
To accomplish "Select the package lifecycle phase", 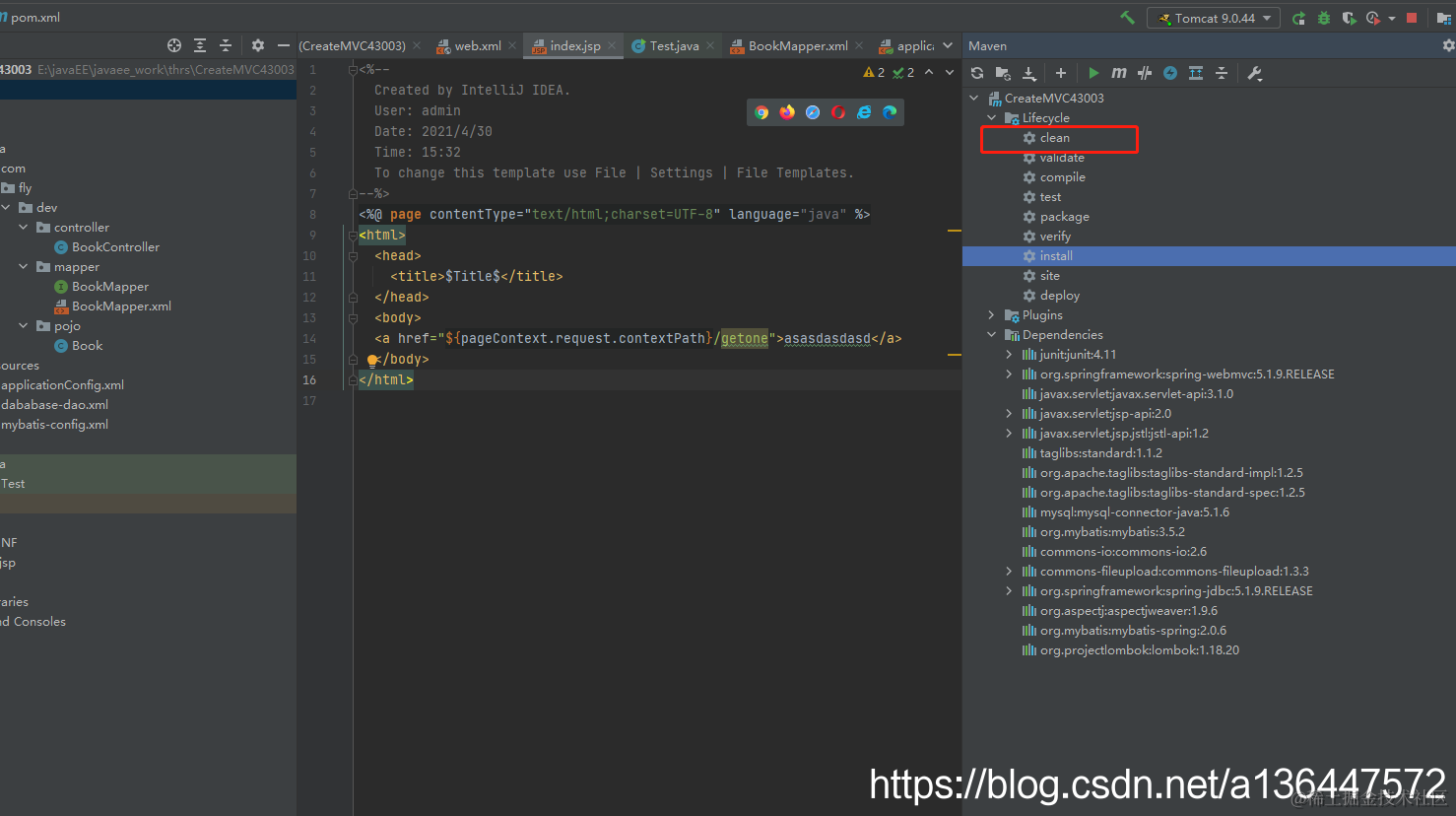I will point(1065,217).
